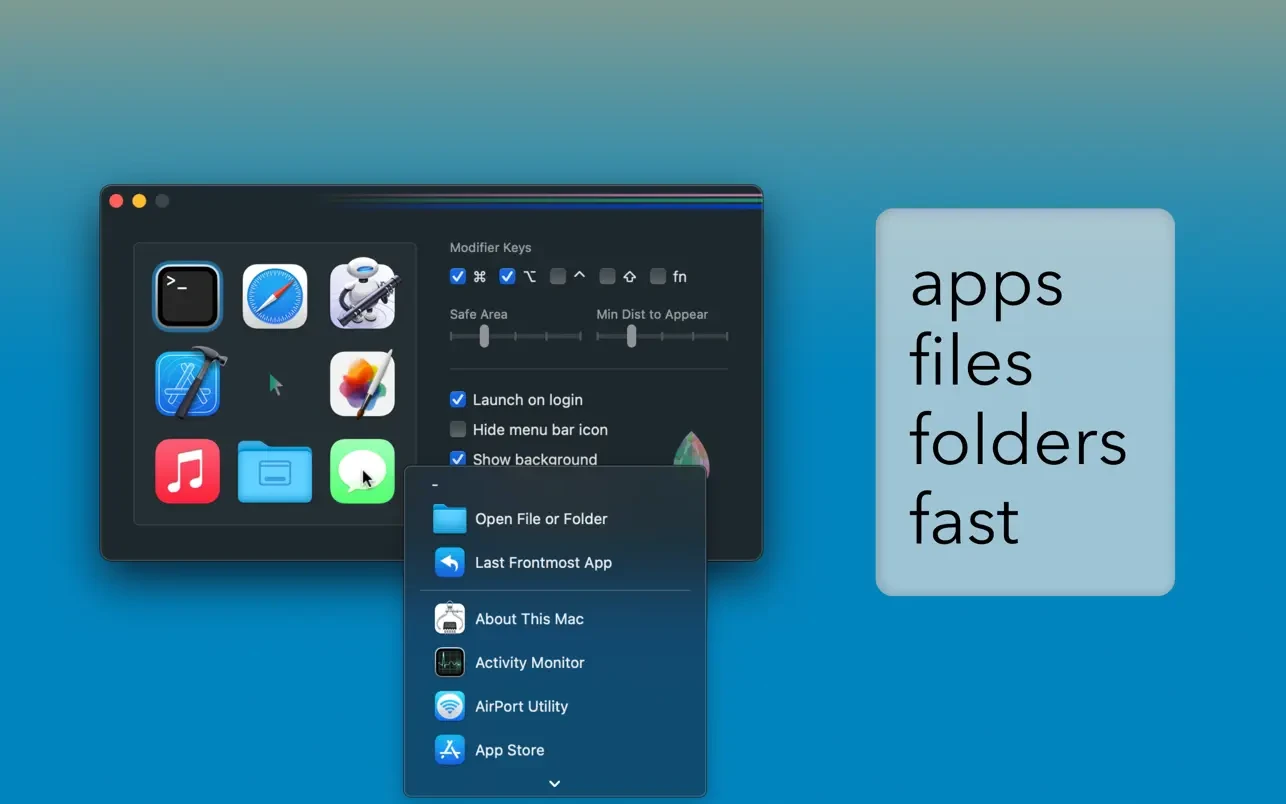Adjust the Safe Area slider
This screenshot has height=804, width=1286.
[x=484, y=337]
